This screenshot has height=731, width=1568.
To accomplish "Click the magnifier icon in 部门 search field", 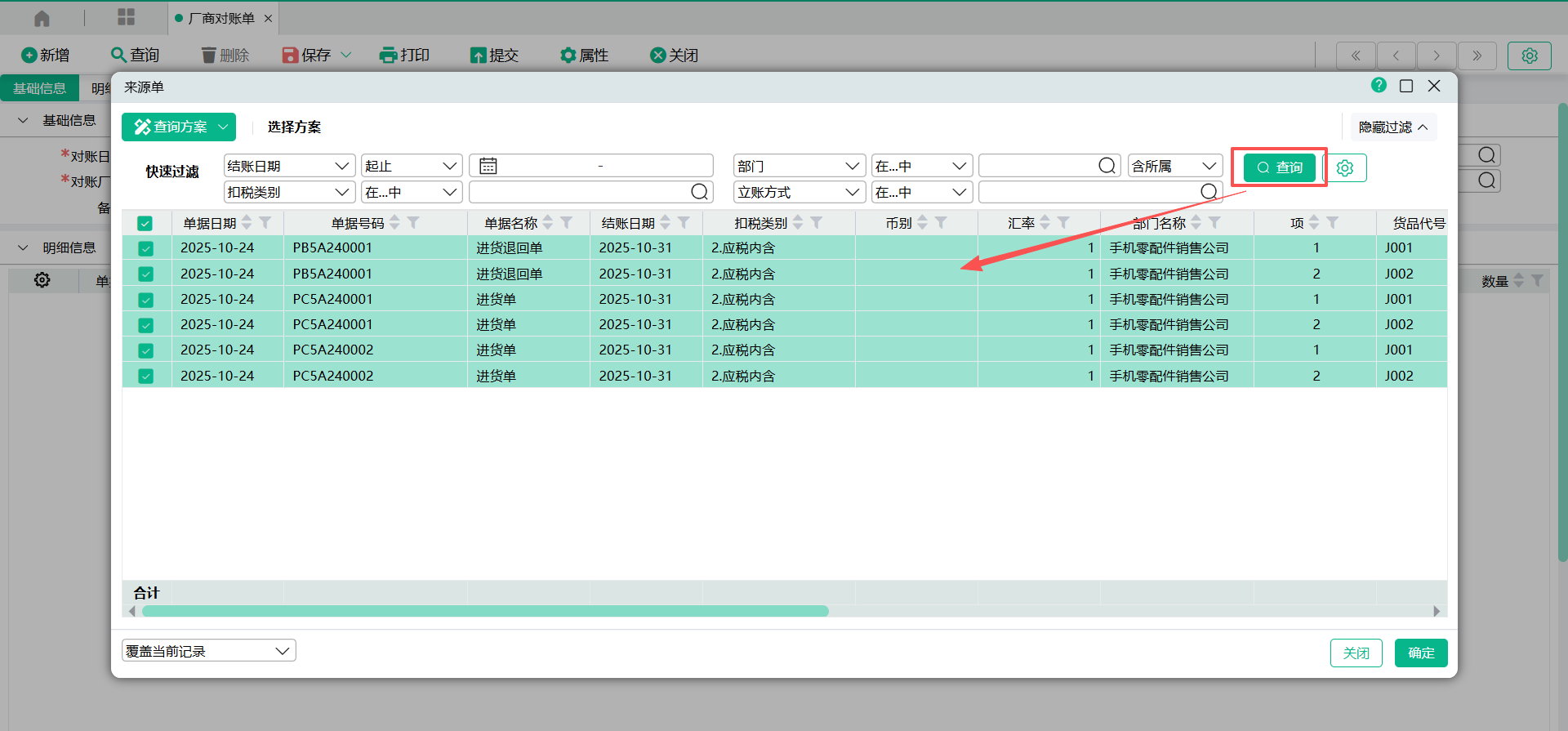I will coord(1107,166).
